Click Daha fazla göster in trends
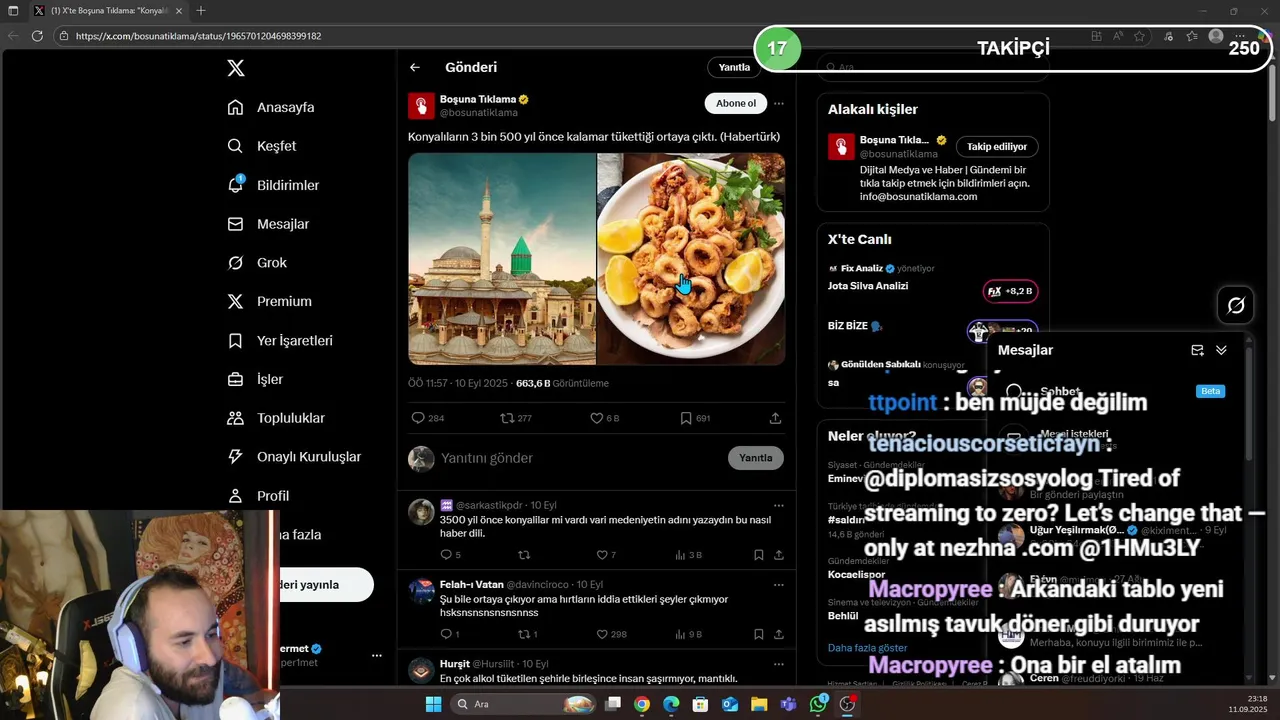 [867, 648]
